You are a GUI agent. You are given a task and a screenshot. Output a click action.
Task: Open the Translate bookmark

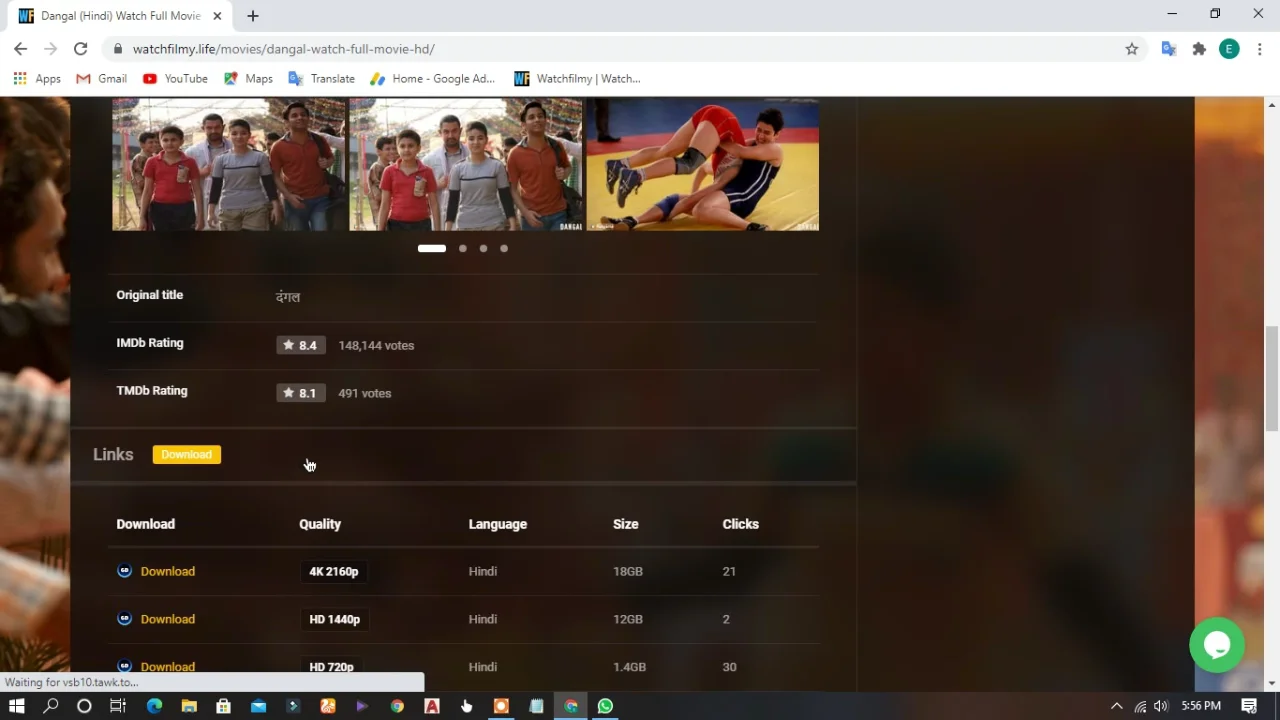(321, 78)
